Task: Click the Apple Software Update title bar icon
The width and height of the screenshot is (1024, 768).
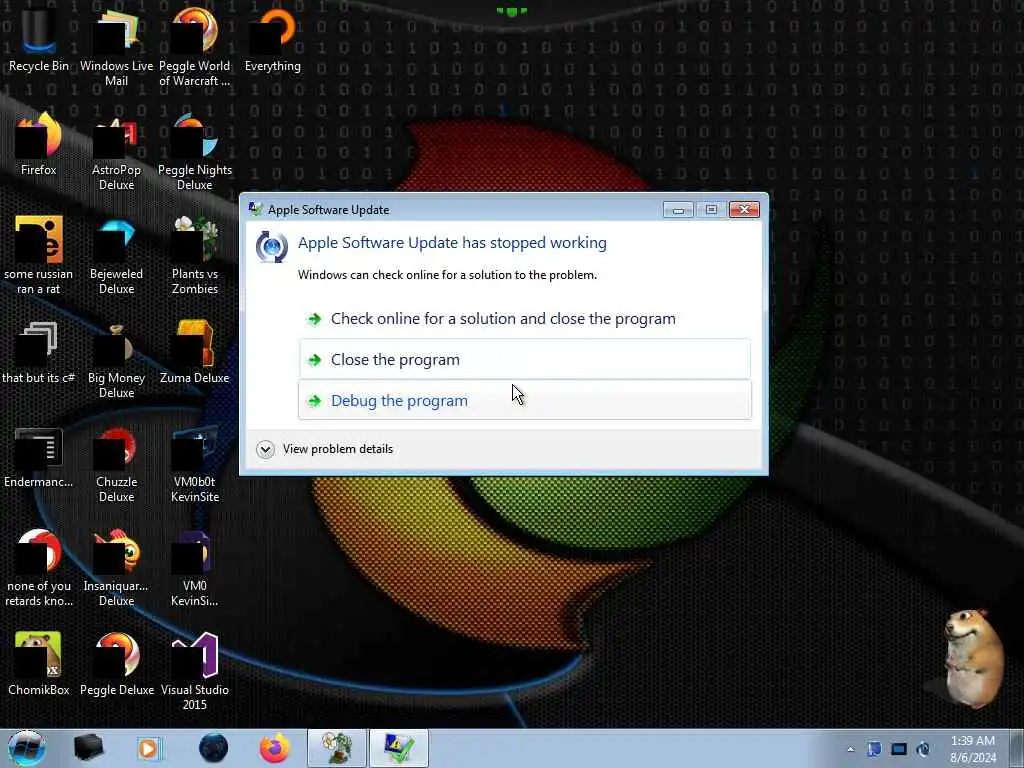Action: (256, 209)
